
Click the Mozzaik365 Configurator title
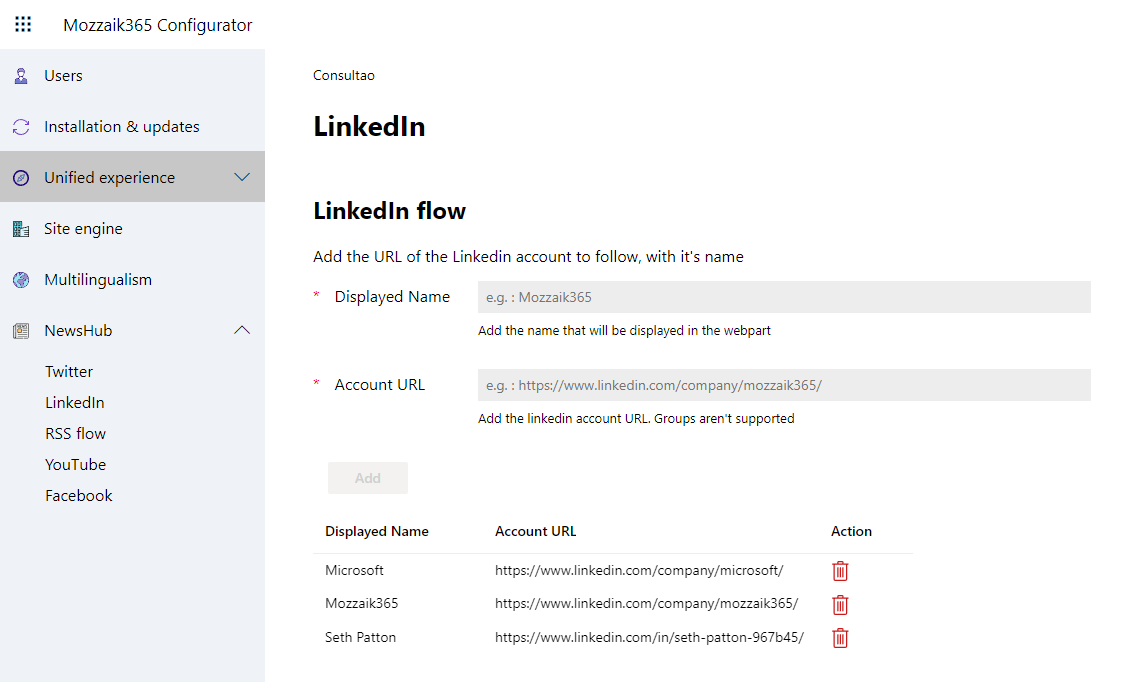pyautogui.click(x=158, y=25)
